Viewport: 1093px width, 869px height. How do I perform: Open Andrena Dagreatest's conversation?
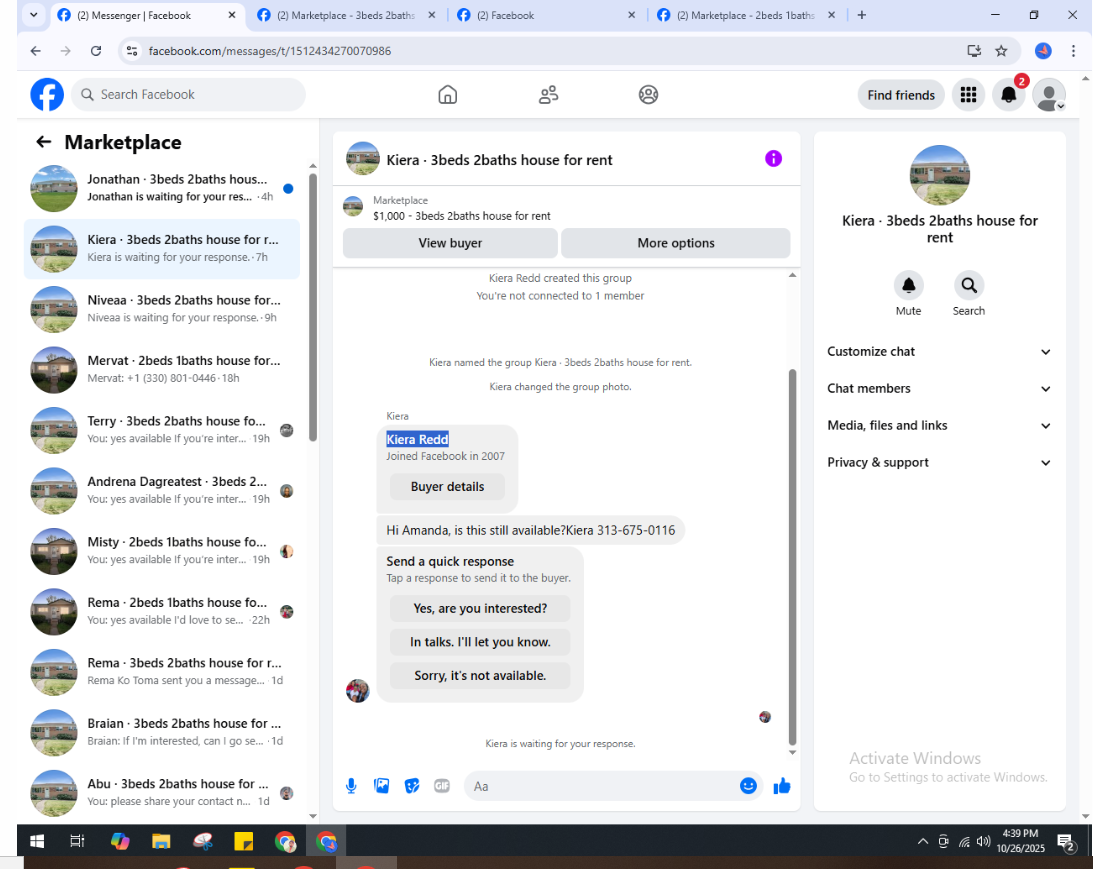(x=162, y=491)
